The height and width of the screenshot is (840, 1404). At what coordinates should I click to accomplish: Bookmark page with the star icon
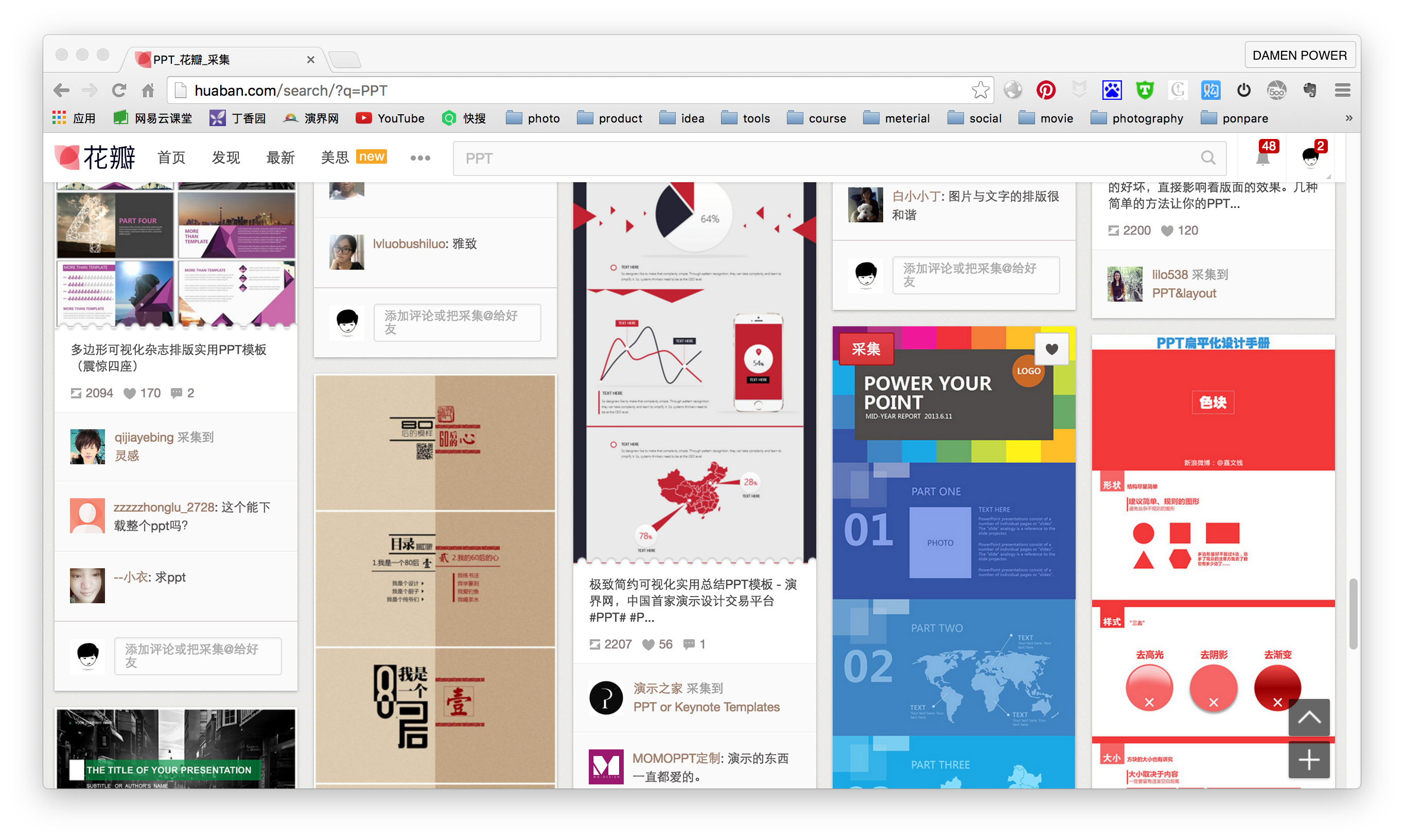tap(980, 90)
